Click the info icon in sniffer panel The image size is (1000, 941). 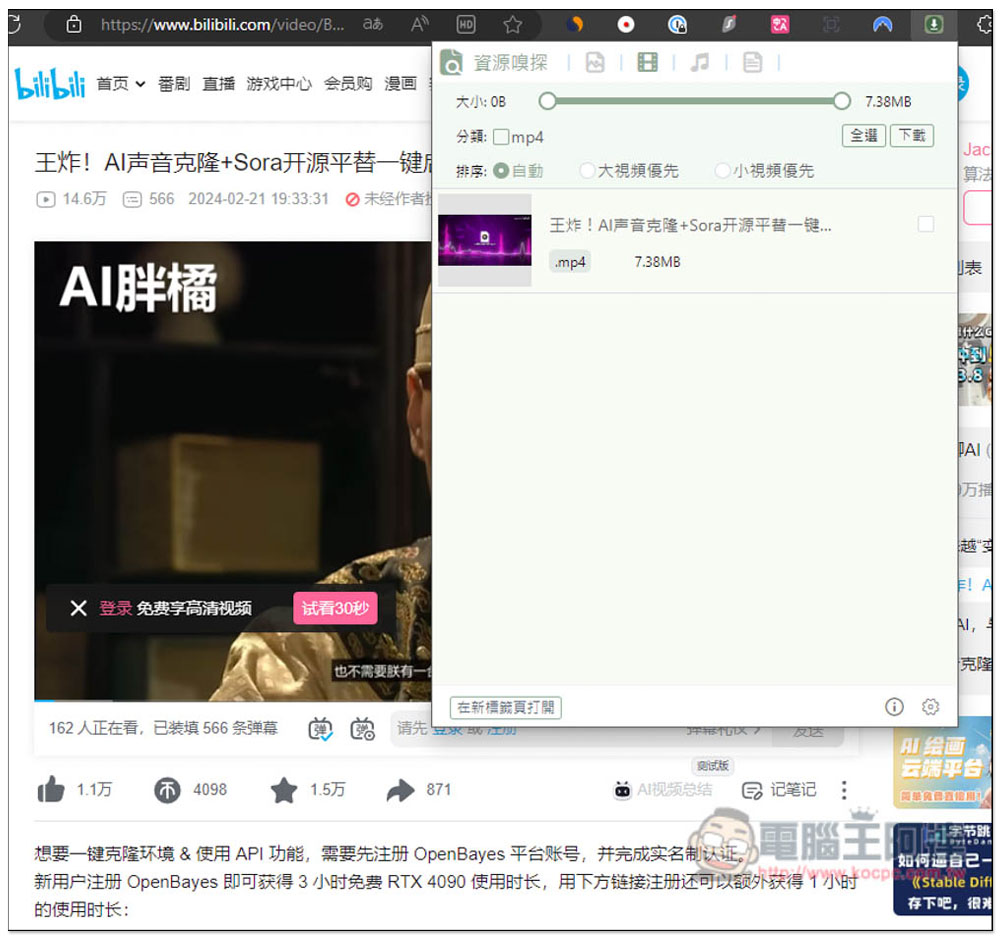tap(894, 707)
